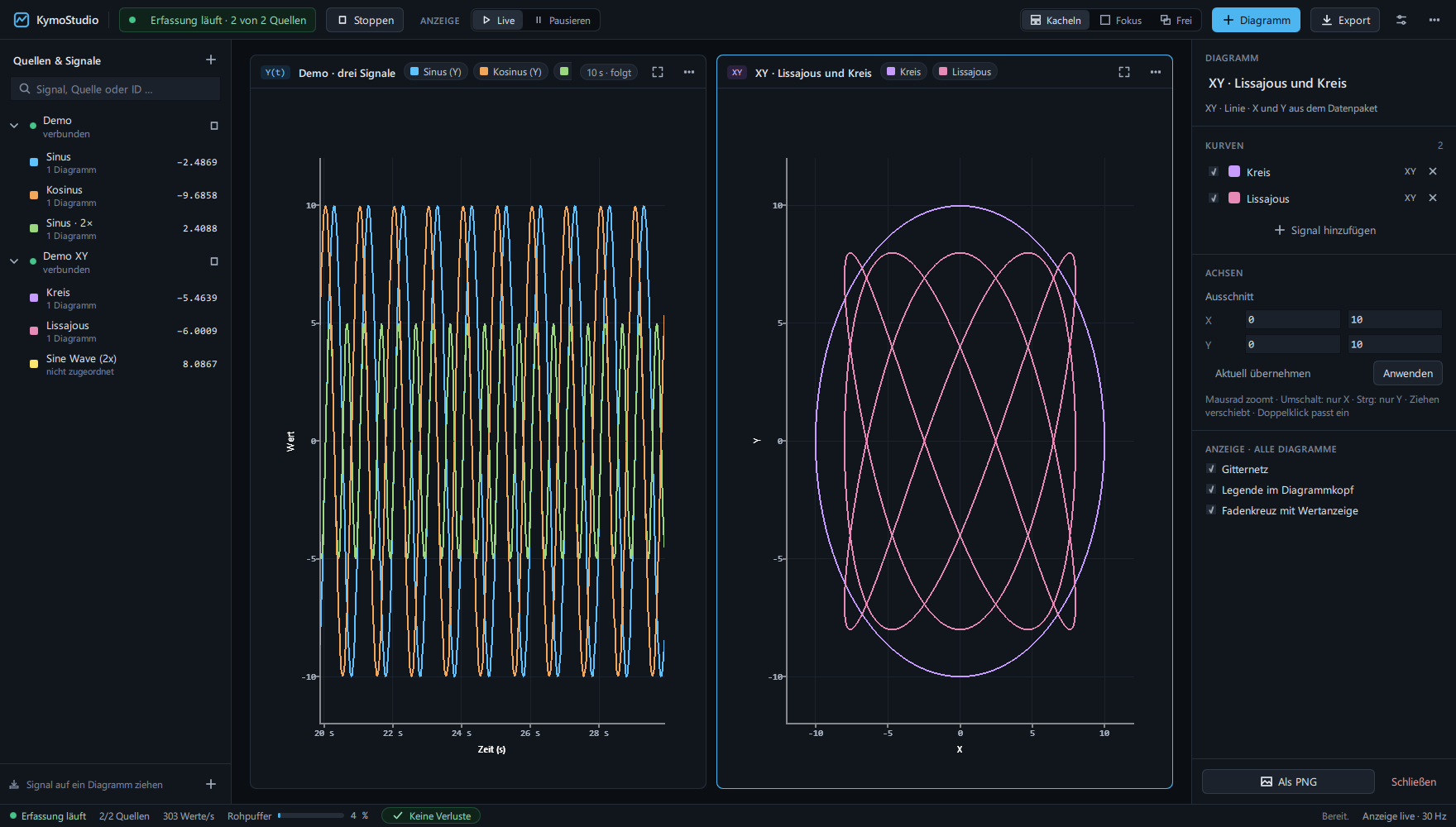Click the XY chart type badge
Viewport: 1456px width, 827px height.
click(737, 72)
